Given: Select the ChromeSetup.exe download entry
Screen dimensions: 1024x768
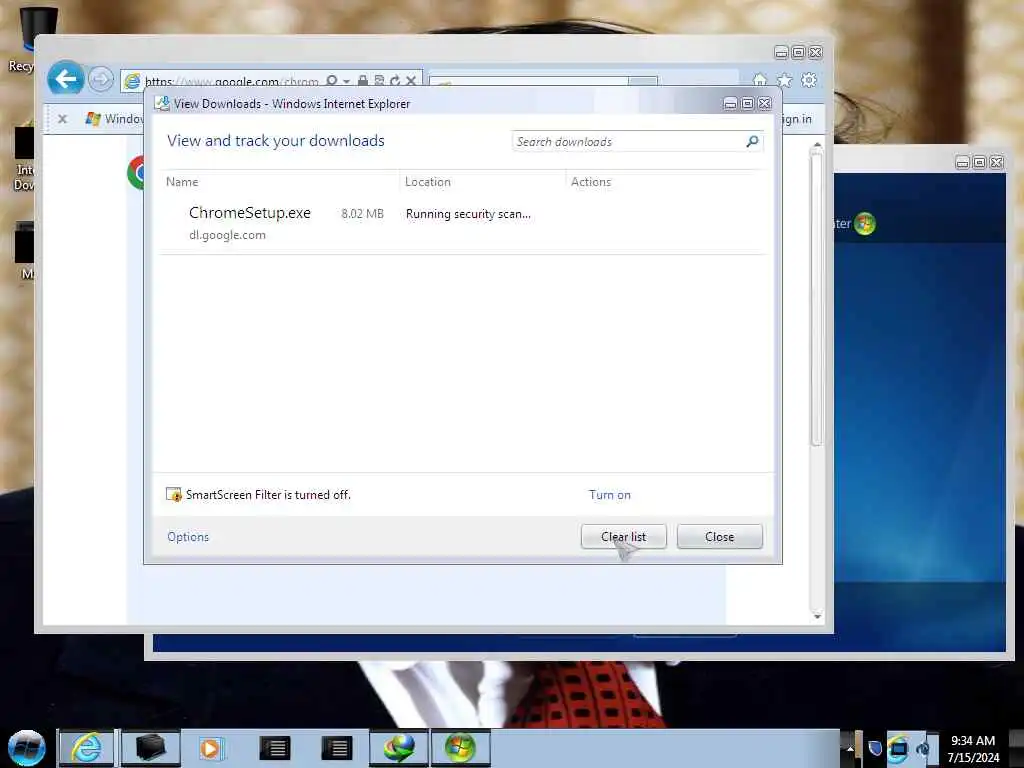Looking at the screenshot, I should tap(462, 223).
